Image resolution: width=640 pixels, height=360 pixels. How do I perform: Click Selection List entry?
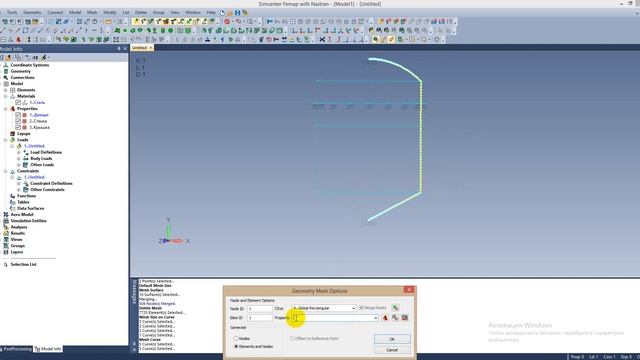pyautogui.click(x=23, y=264)
